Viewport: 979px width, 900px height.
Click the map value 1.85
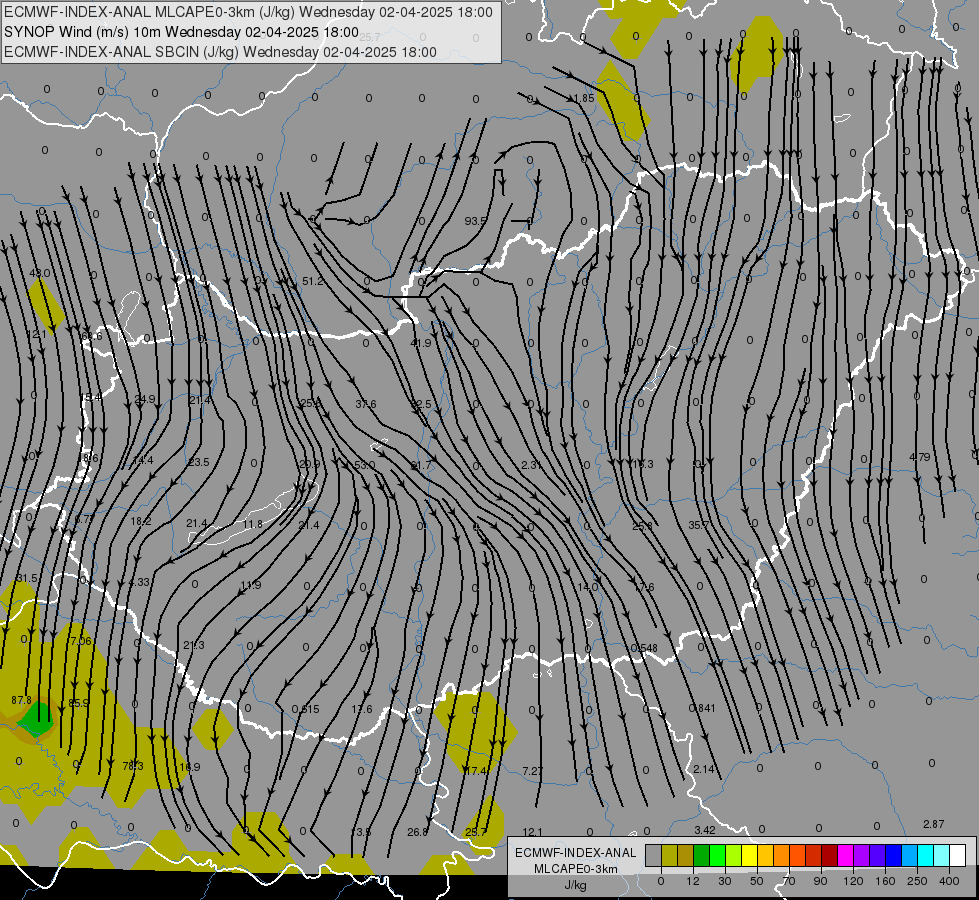tap(584, 98)
